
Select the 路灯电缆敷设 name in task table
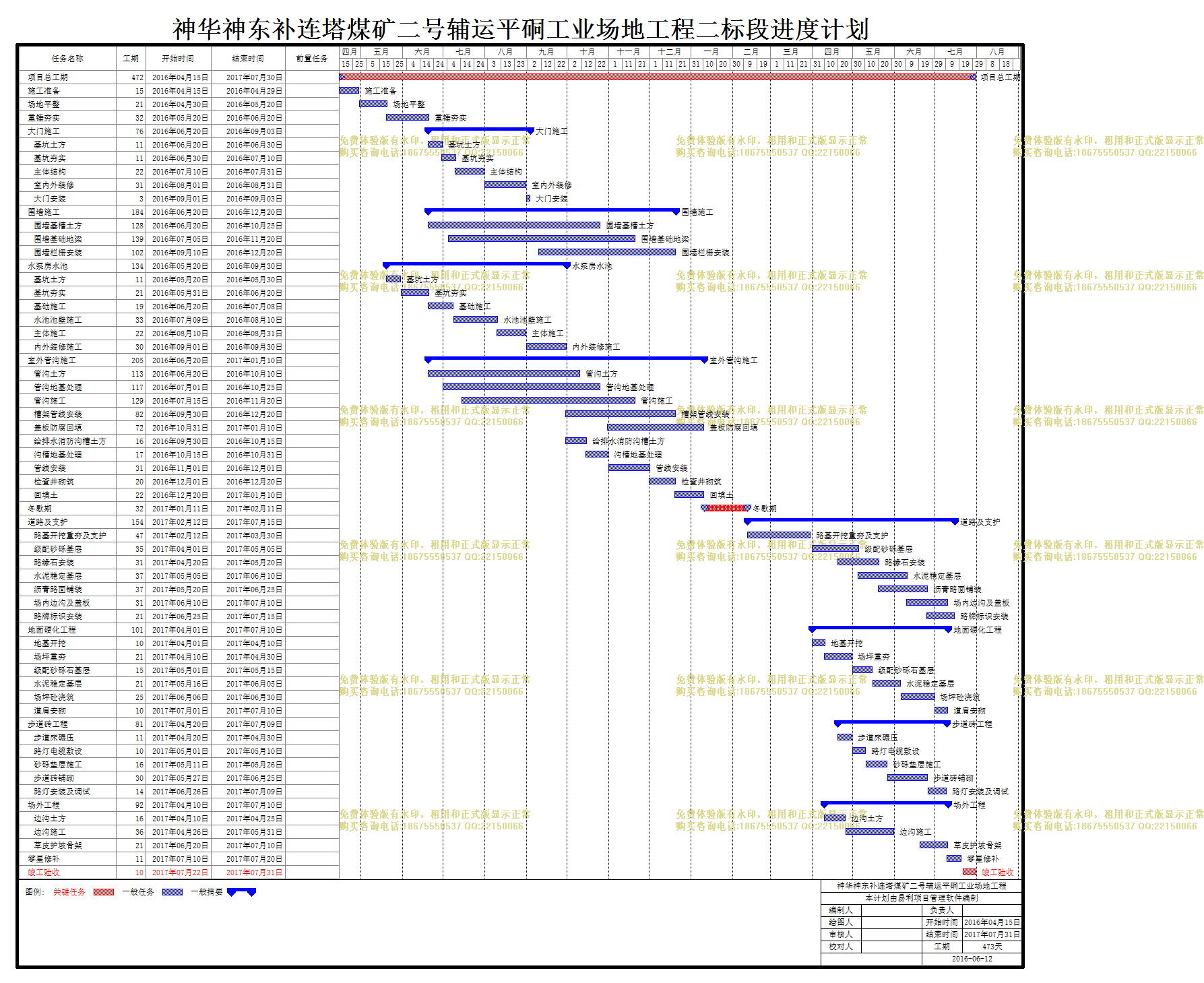[x=58, y=751]
